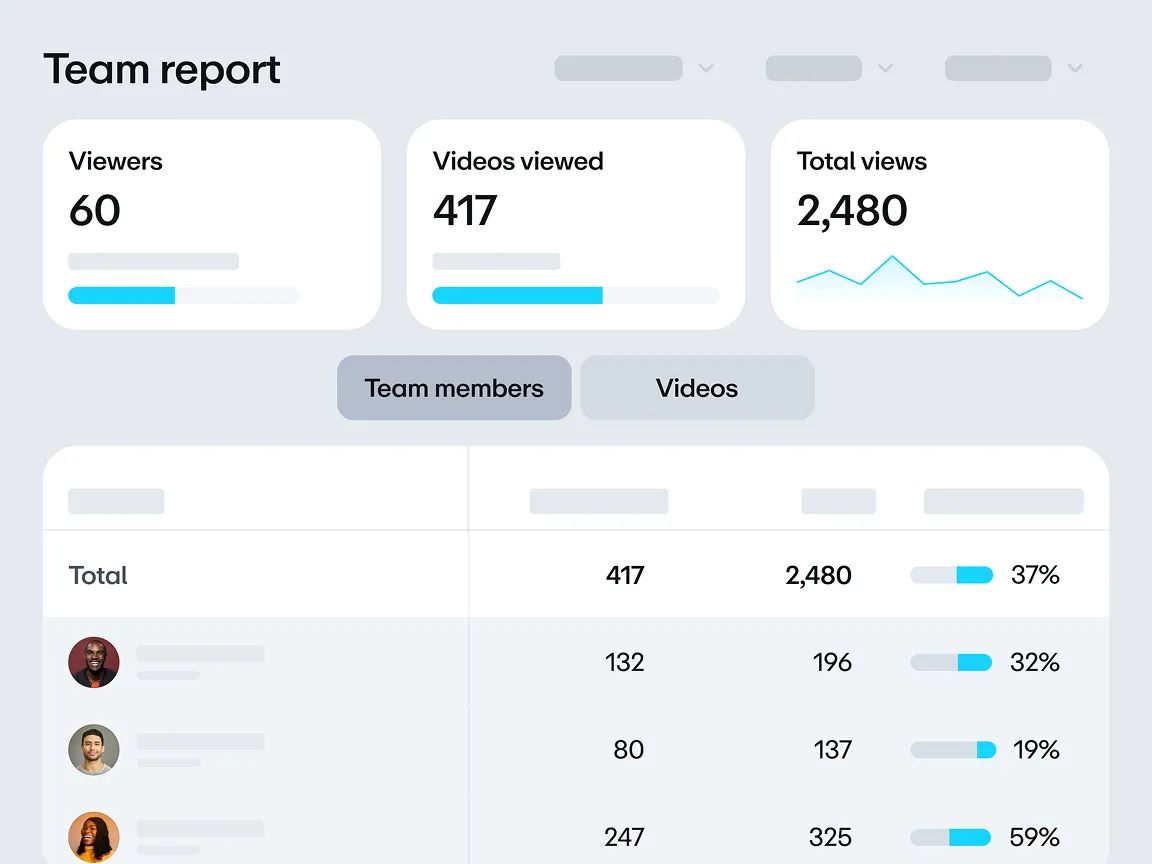
Task: Select the Viewers card showing 60
Action: pyautogui.click(x=211, y=224)
